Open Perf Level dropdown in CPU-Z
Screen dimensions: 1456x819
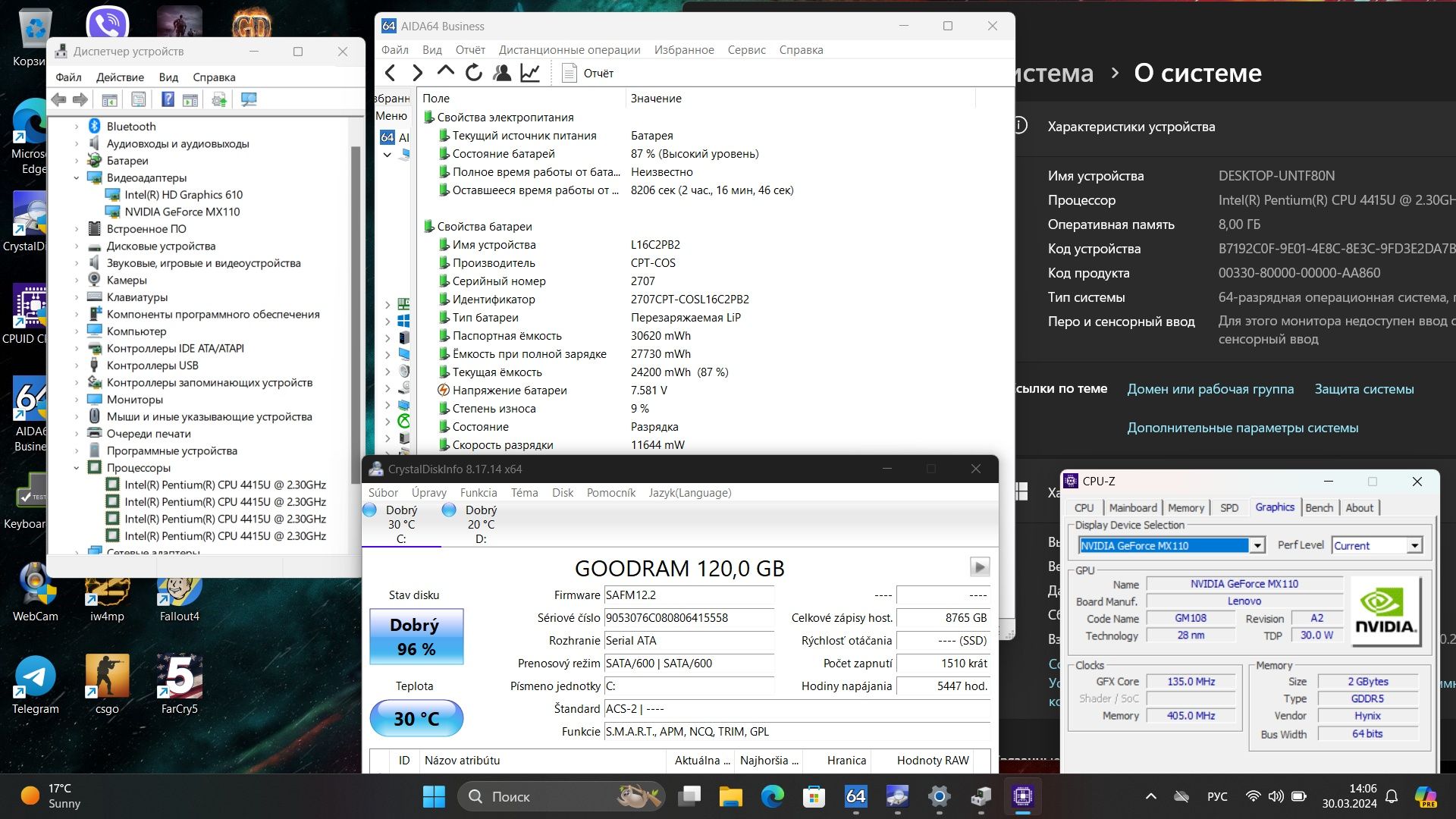point(1414,545)
